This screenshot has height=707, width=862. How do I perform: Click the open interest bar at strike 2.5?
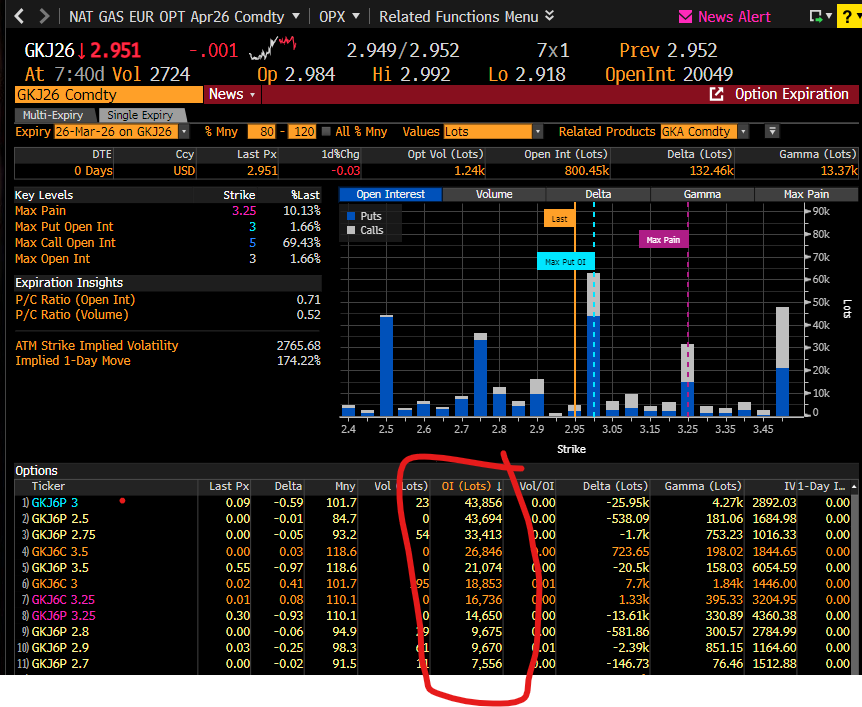point(386,366)
